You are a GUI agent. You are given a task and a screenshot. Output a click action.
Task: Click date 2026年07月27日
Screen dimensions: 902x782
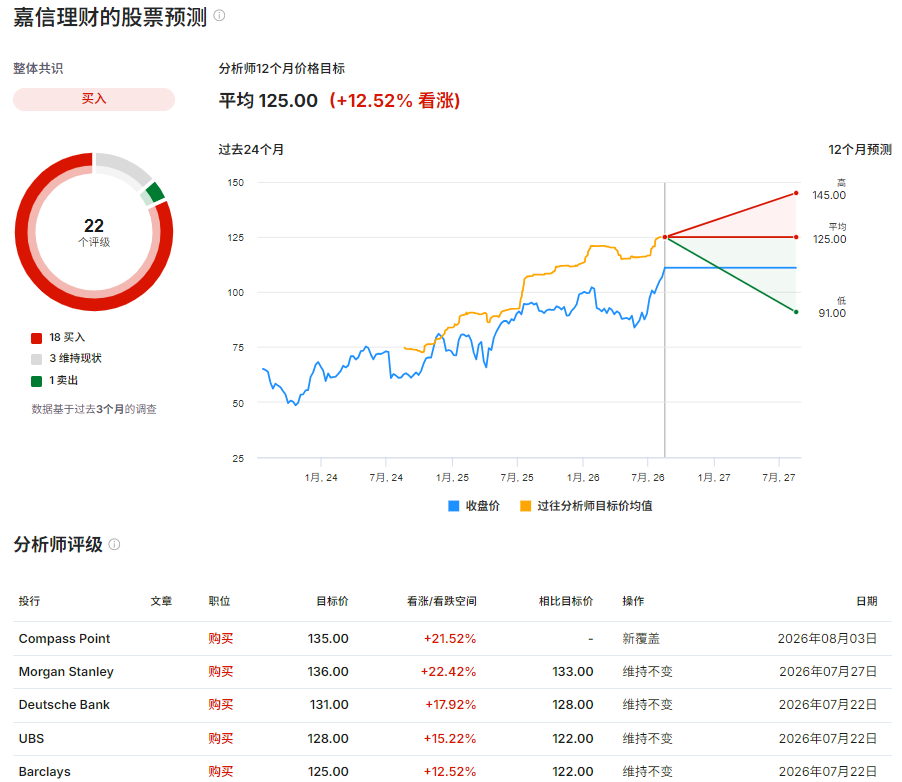828,672
